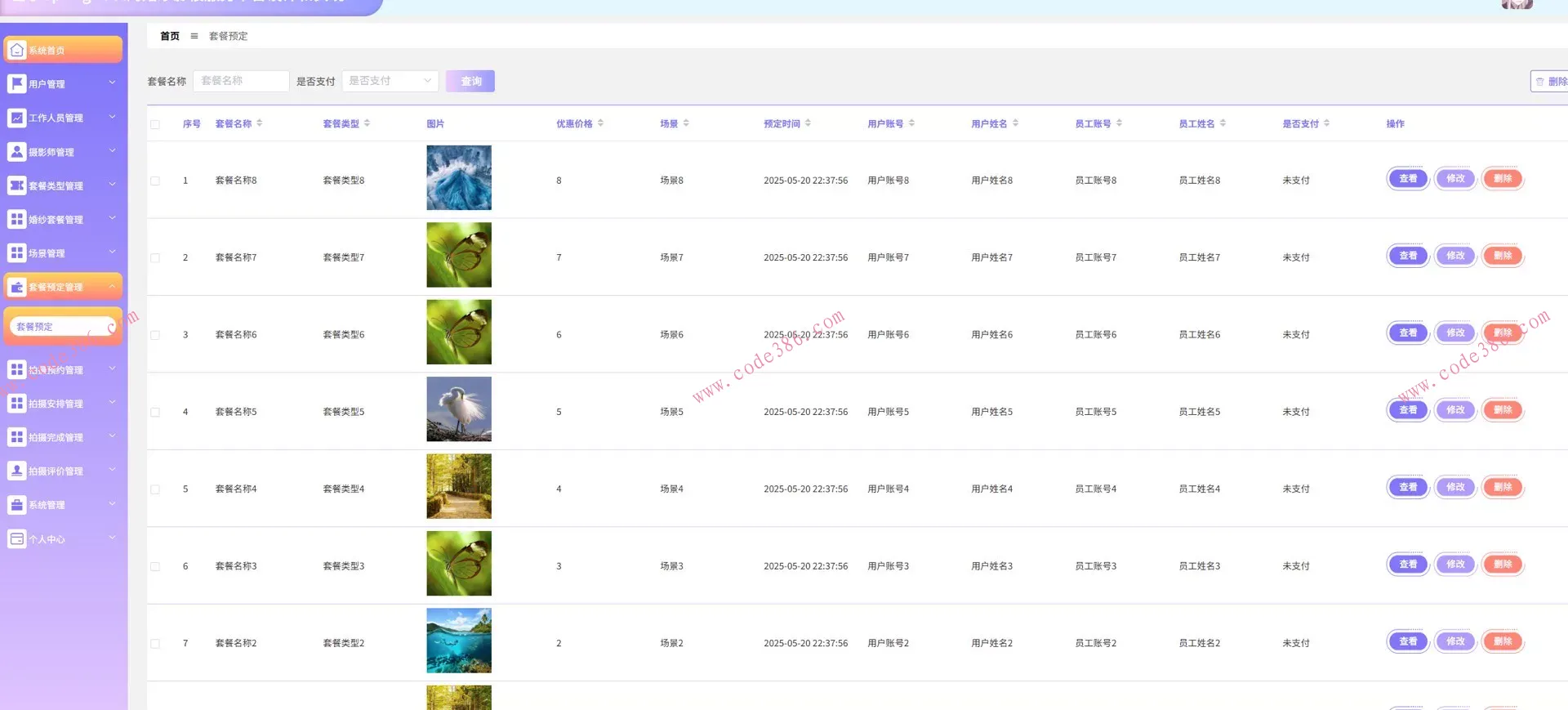Click 修改 for row 套餐名称7
The width and height of the screenshot is (1568, 710).
(1455, 256)
